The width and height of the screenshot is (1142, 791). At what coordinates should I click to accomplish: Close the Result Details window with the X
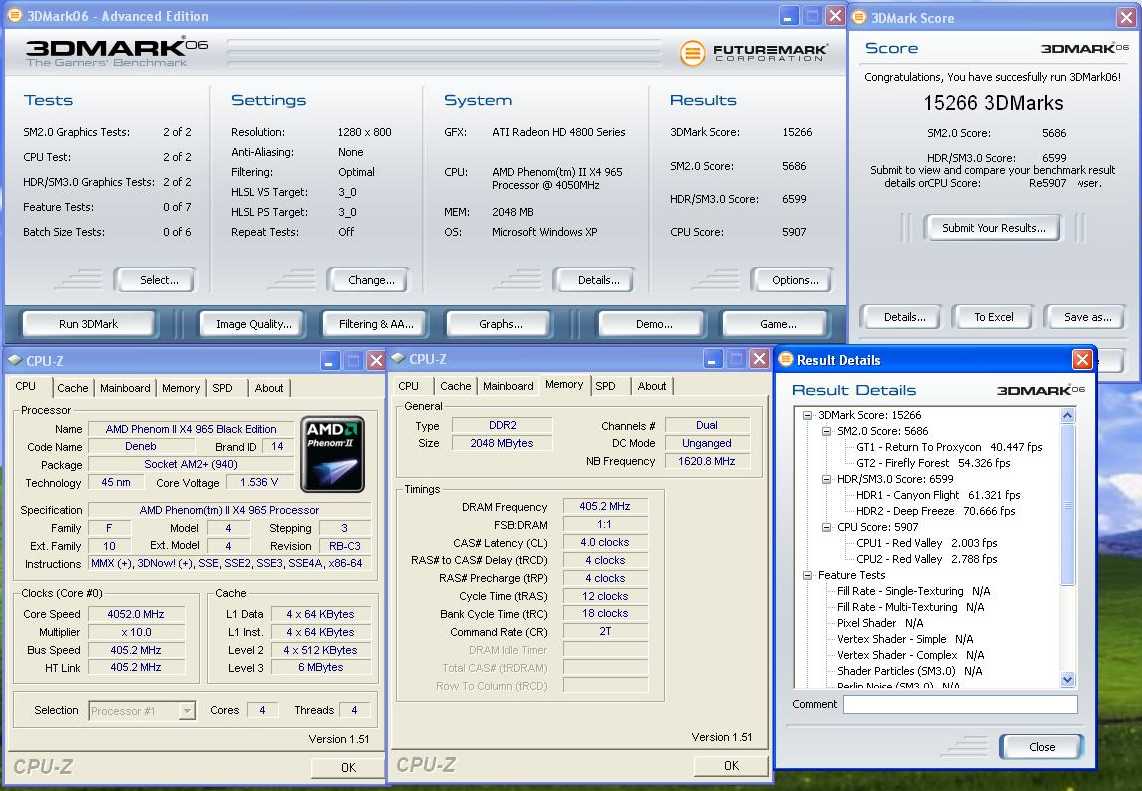pos(1081,360)
